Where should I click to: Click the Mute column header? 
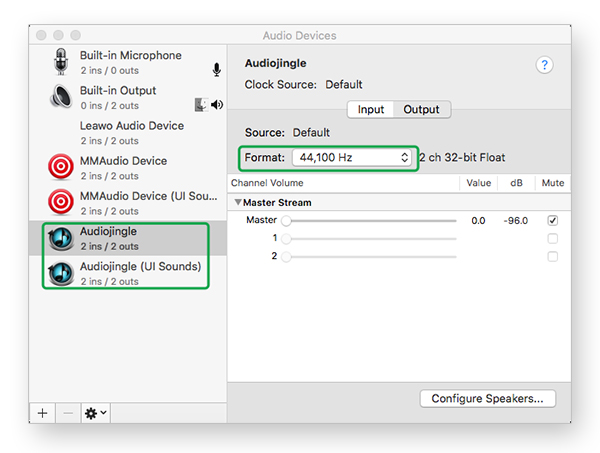553,183
